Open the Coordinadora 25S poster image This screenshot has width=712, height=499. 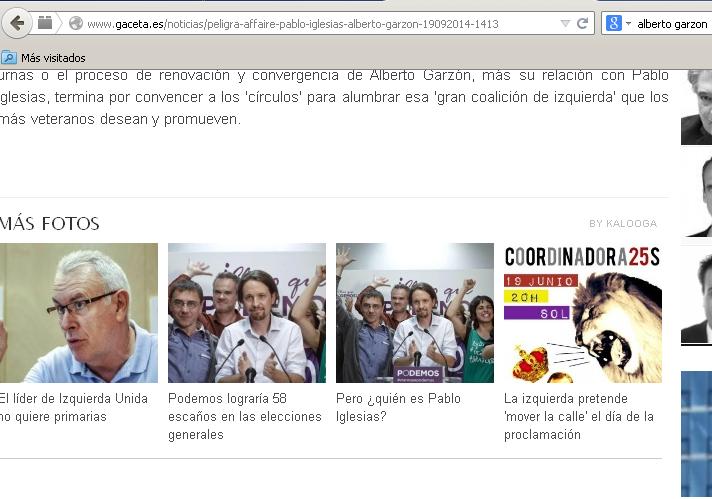[x=582, y=313]
